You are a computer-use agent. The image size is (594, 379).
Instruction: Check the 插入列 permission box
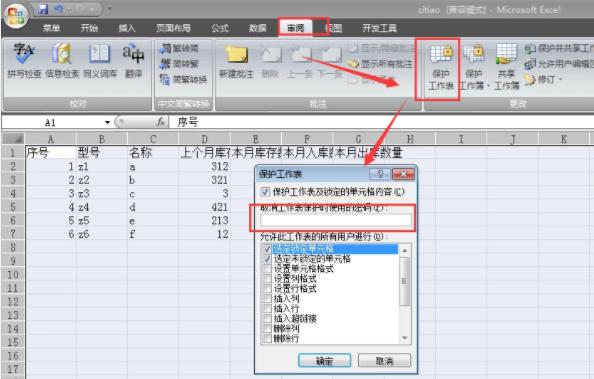[267, 298]
